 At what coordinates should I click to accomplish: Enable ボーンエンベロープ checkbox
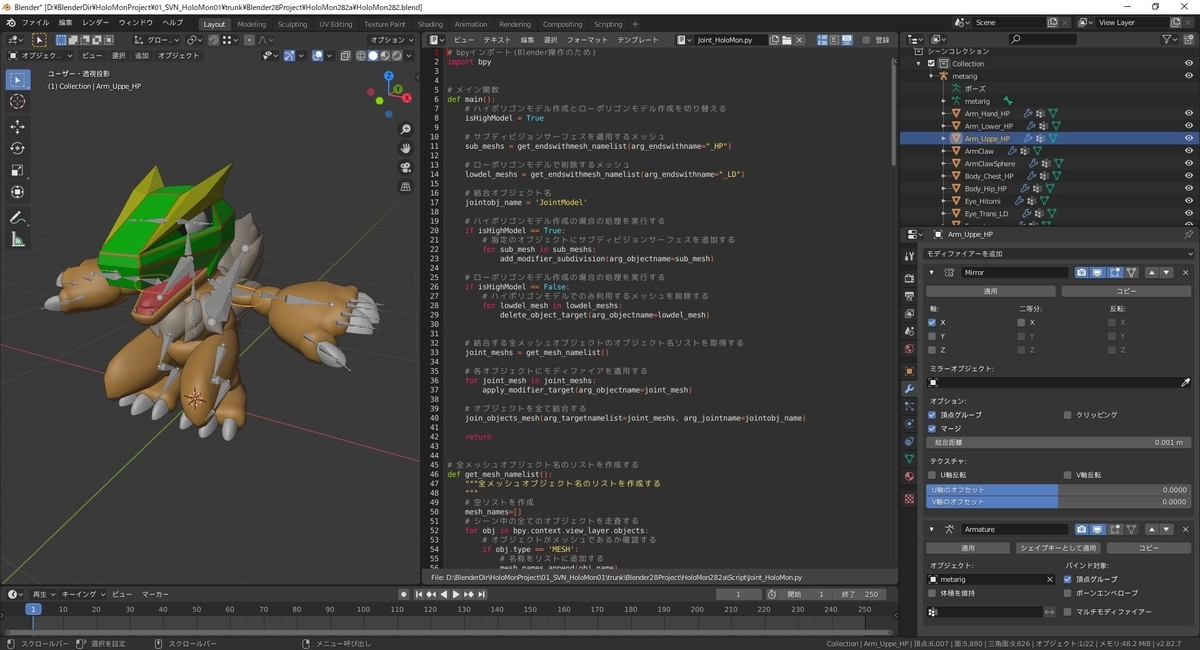coord(1067,593)
